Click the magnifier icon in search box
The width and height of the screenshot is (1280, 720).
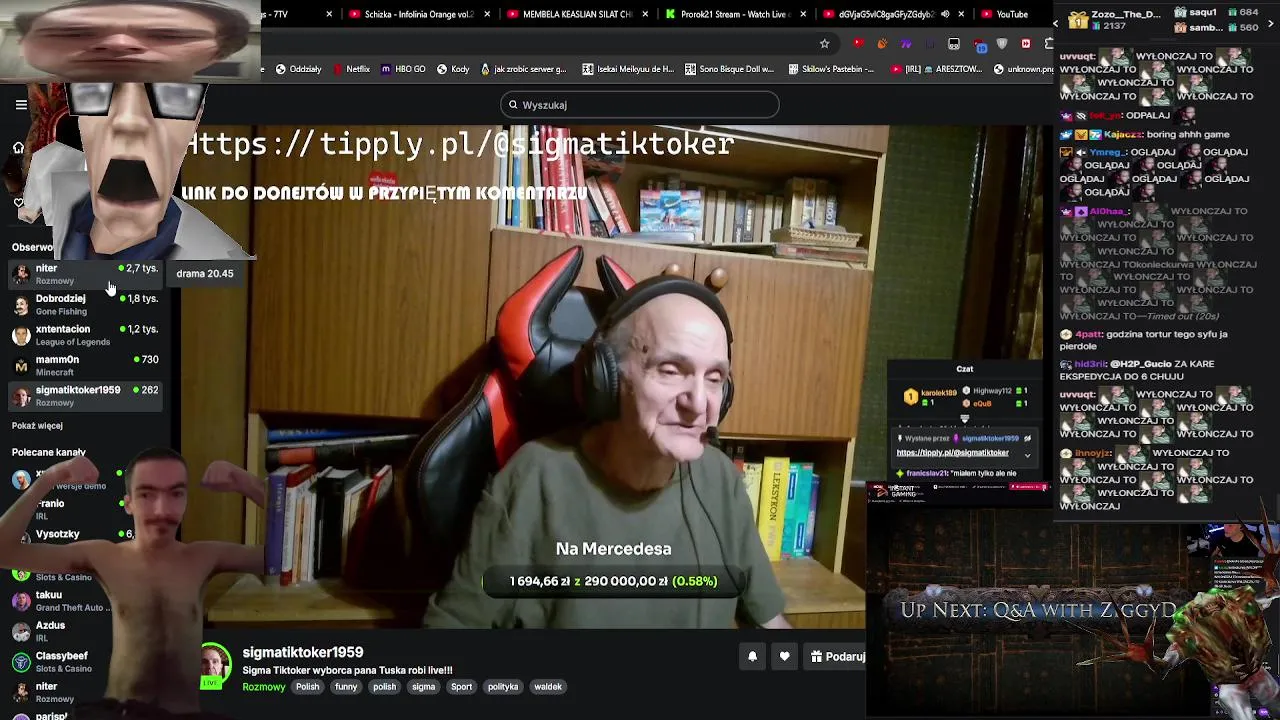click(x=513, y=105)
